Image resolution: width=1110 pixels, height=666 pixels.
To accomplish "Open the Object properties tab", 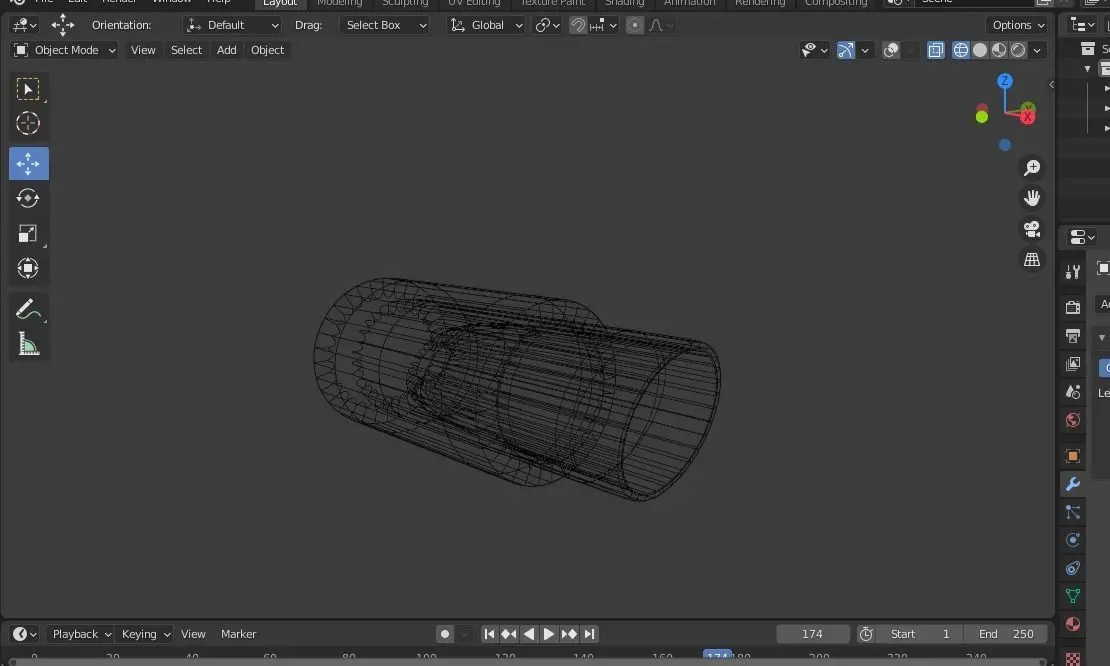I will click(1073, 456).
